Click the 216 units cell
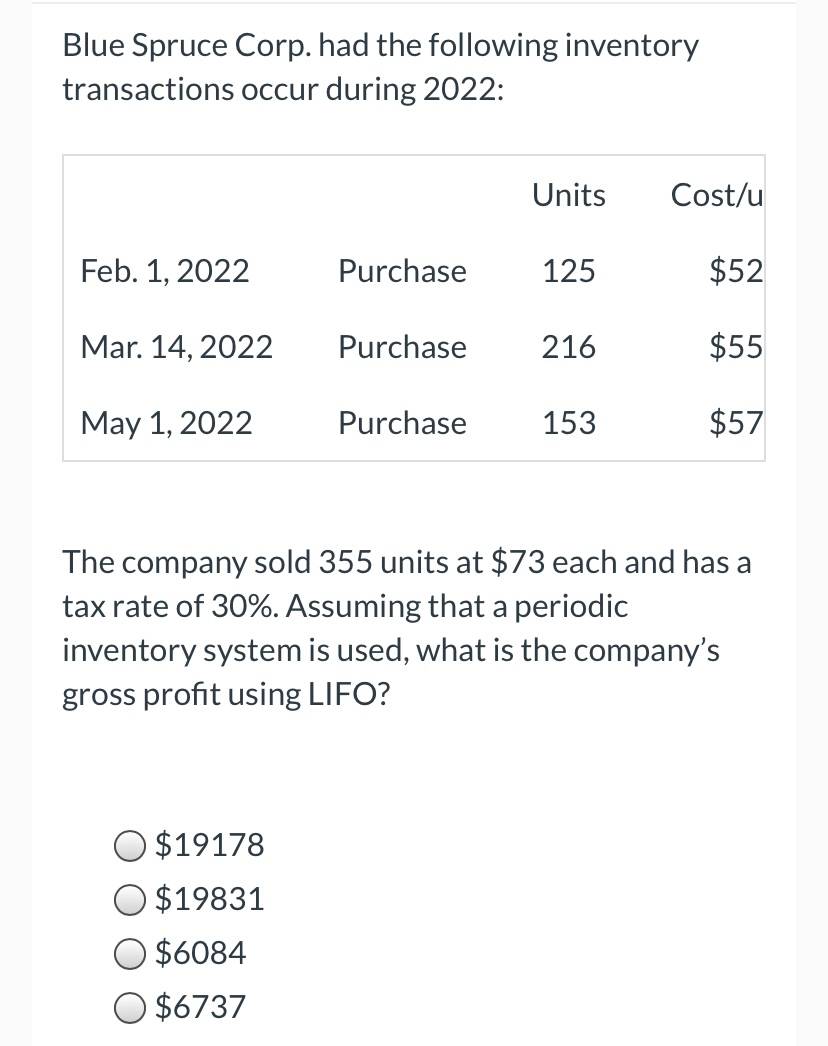The image size is (828, 1046). pyautogui.click(x=569, y=348)
